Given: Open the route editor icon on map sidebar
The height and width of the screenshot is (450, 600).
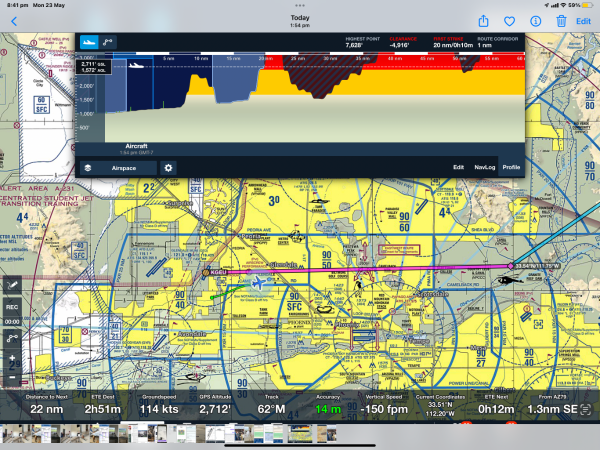Looking at the screenshot, I should pyautogui.click(x=12, y=339).
